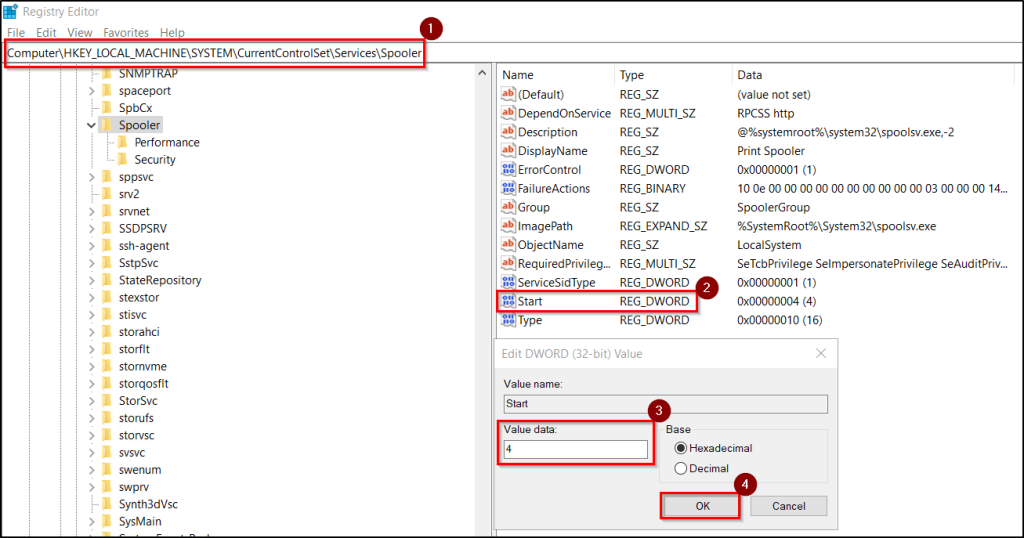1024x538 pixels.
Task: Expand the storahci key
Action: 91,332
